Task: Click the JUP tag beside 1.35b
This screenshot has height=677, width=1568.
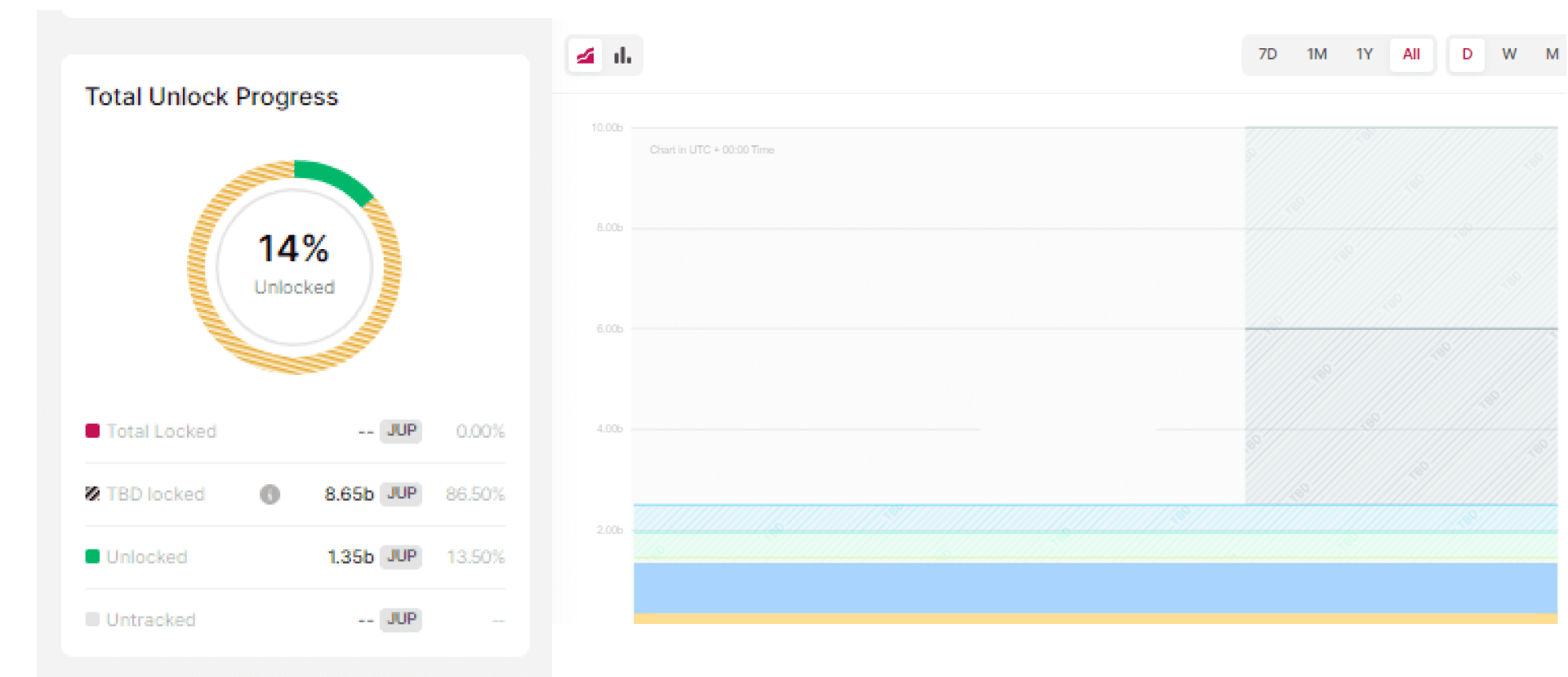Action: coord(401,556)
